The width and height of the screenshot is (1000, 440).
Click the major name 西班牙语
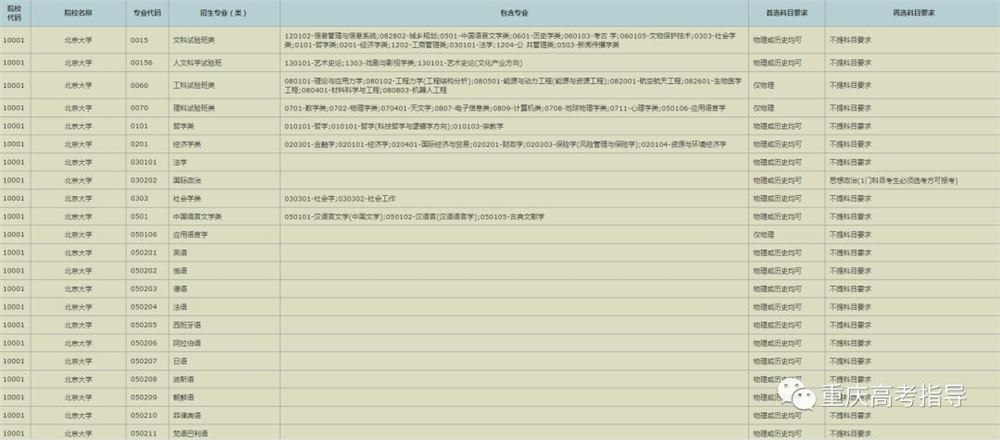point(187,325)
